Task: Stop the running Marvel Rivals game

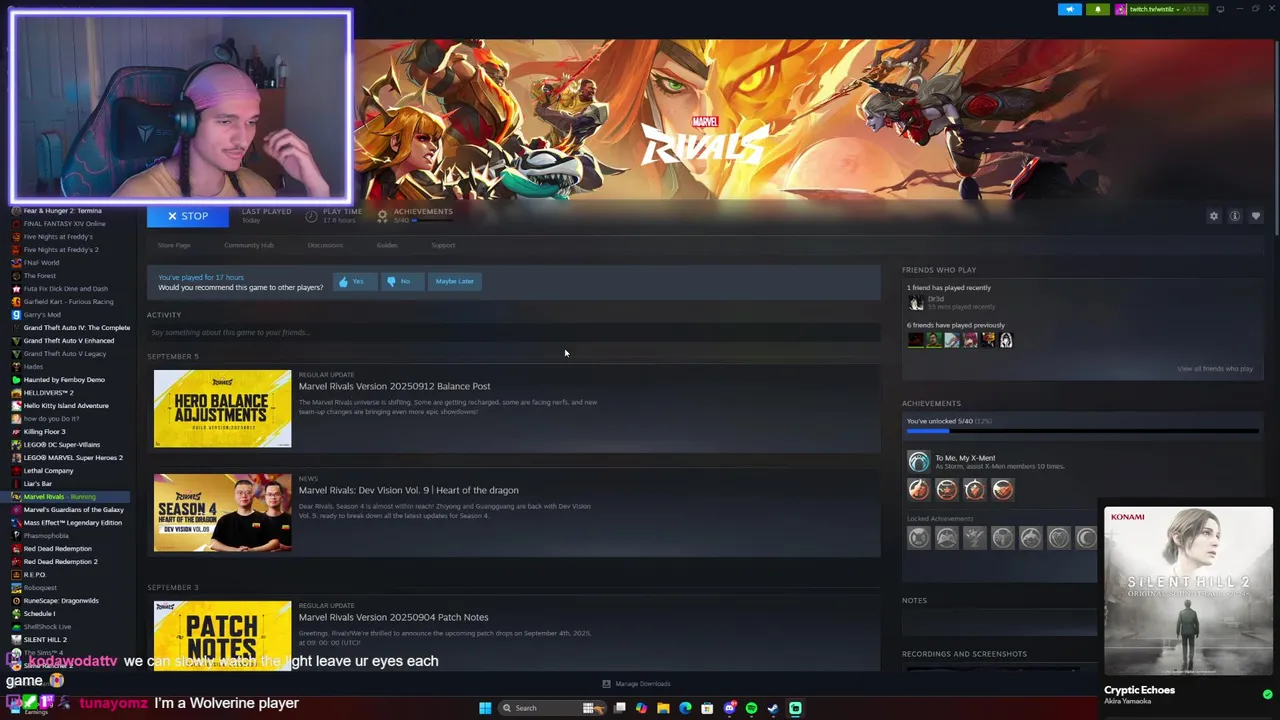Action: pyautogui.click(x=188, y=216)
